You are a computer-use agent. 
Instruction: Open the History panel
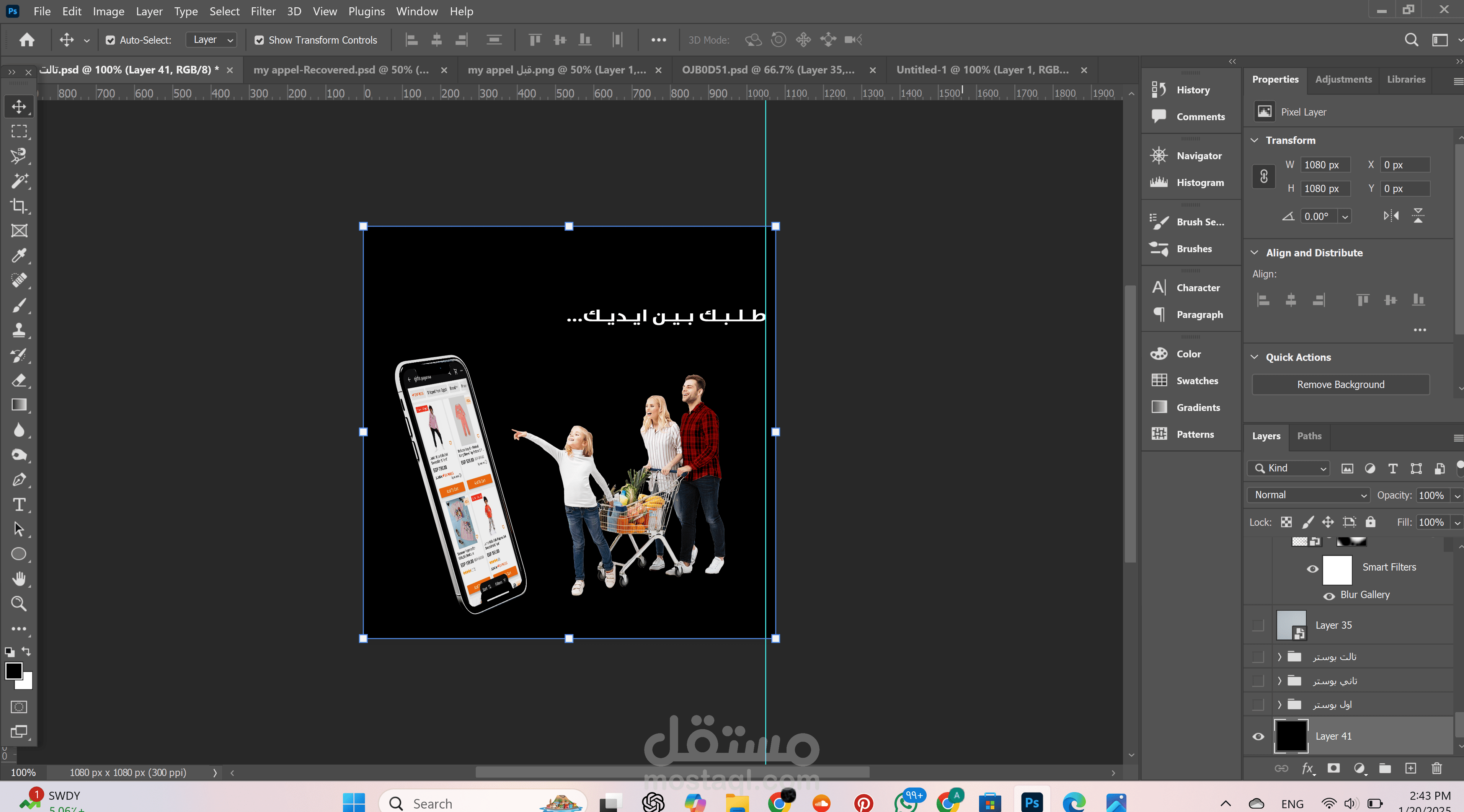pos(1190,90)
